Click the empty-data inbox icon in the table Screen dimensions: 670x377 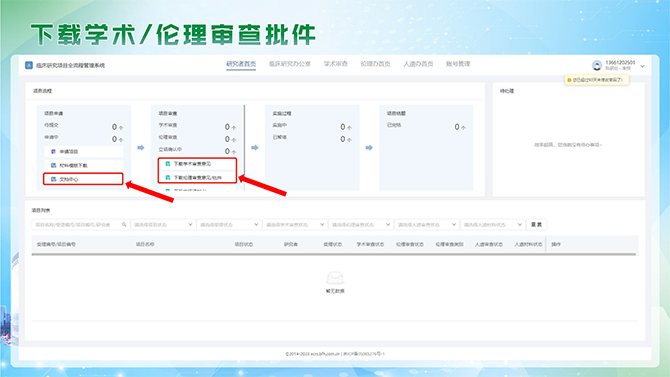[x=335, y=278]
